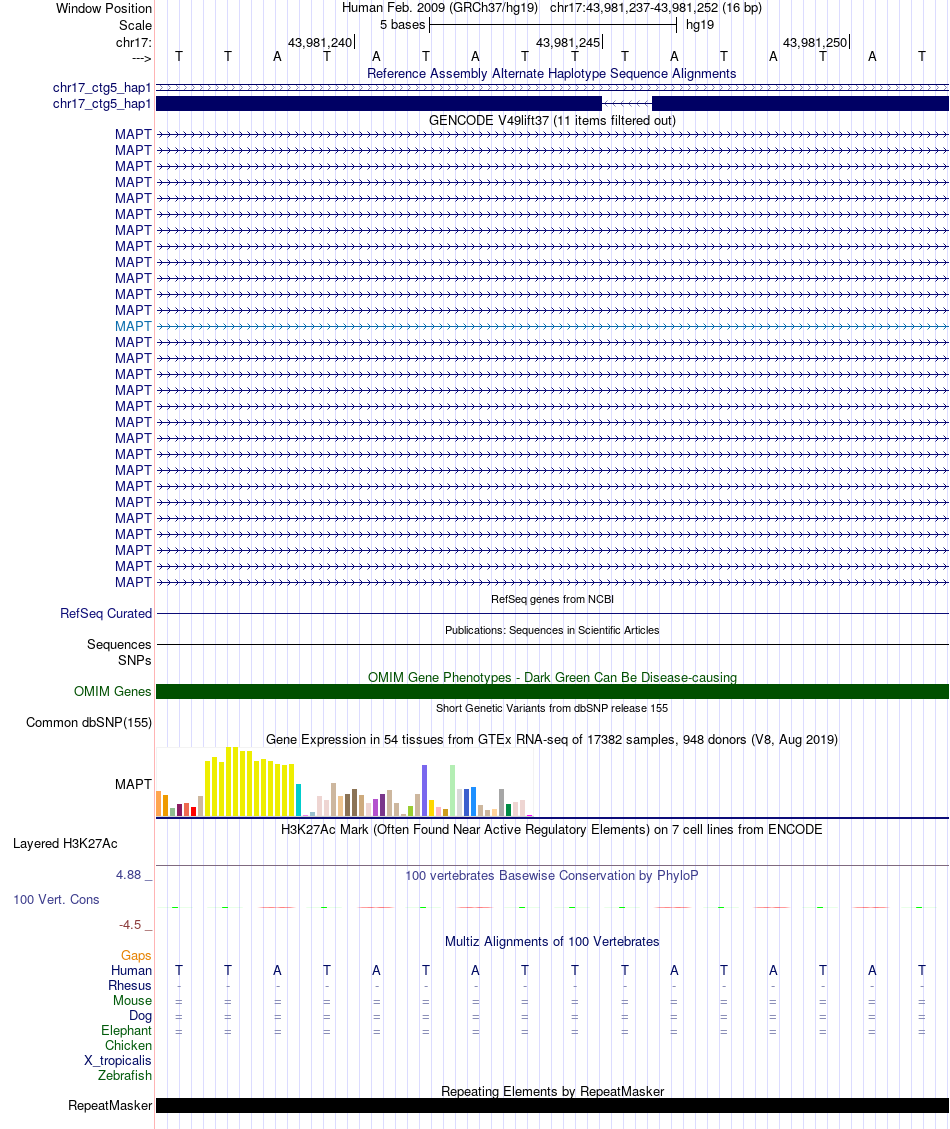The height and width of the screenshot is (1129, 950).
Task: Click the Common dbSNP(155) track label
Action: 89,722
